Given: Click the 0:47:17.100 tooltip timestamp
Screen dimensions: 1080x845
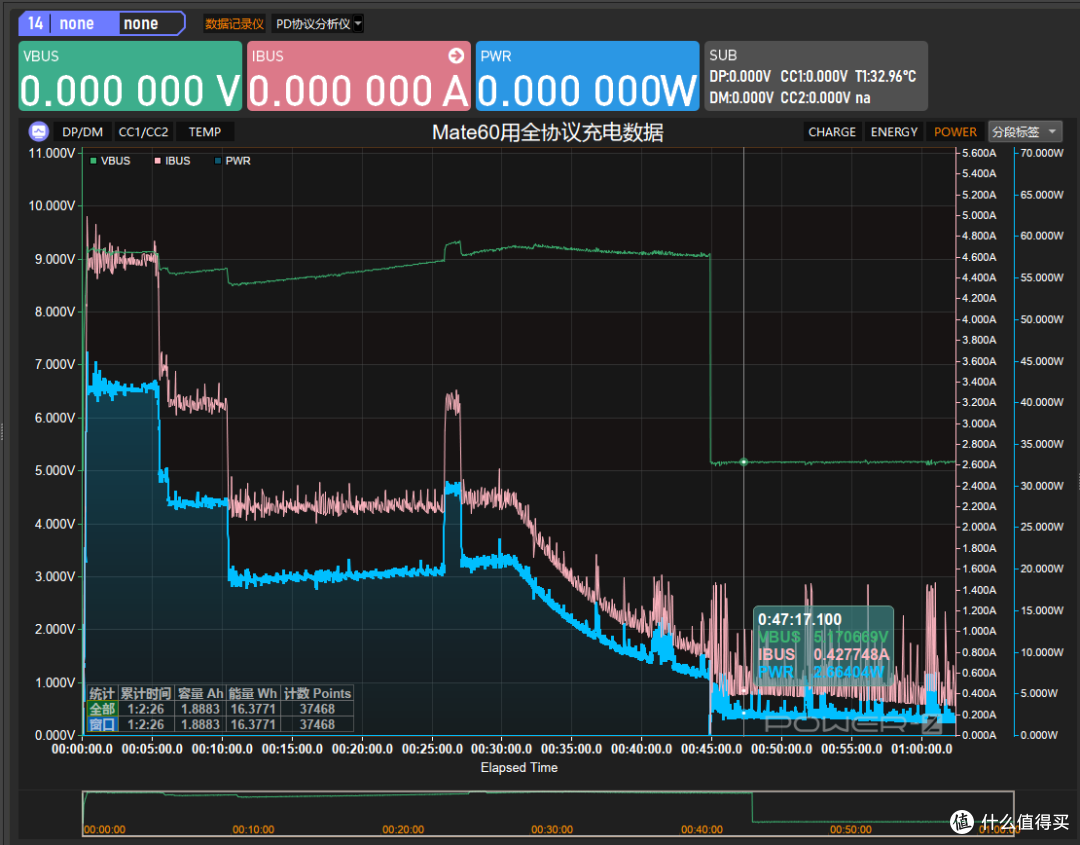Looking at the screenshot, I should [800, 619].
